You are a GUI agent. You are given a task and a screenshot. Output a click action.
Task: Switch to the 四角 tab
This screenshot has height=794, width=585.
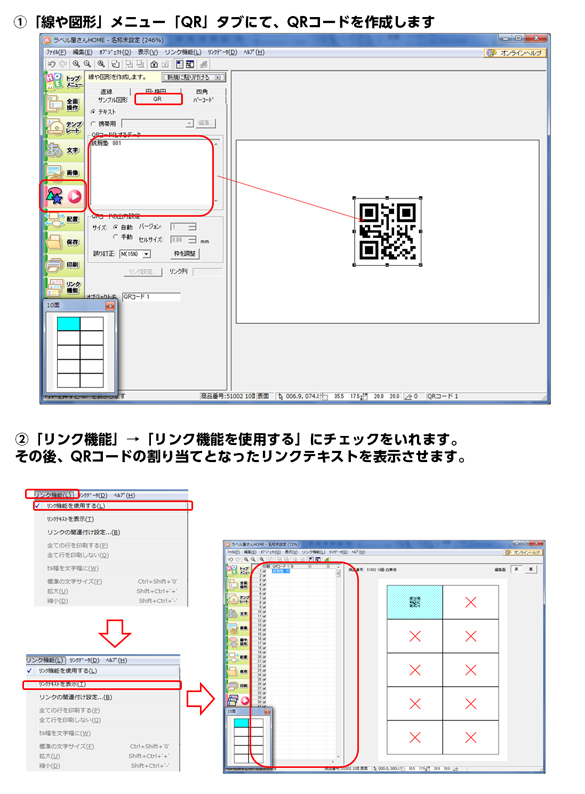pyautogui.click(x=202, y=92)
